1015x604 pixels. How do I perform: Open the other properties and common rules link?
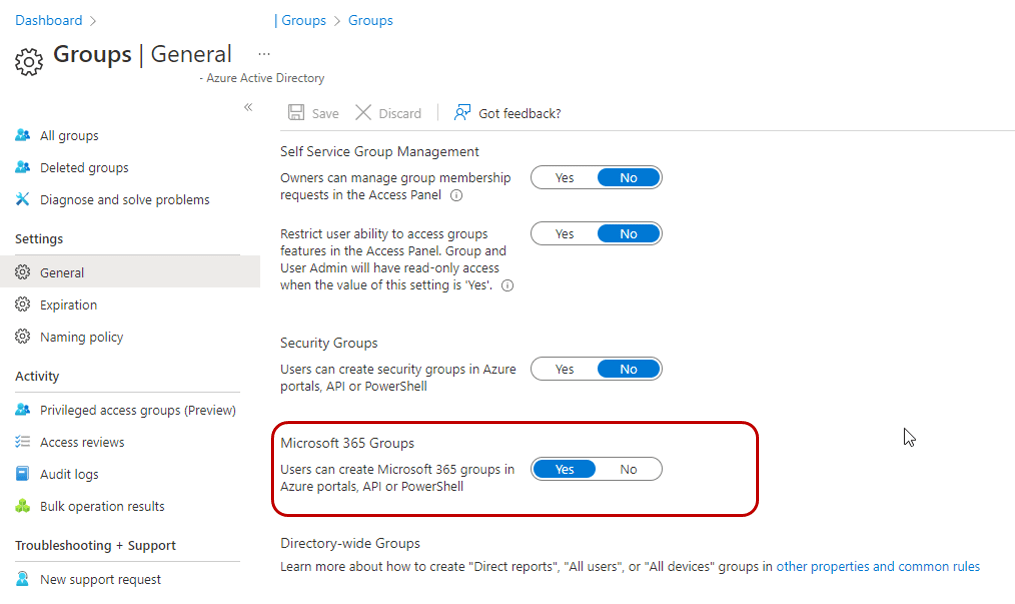pyautogui.click(x=878, y=566)
